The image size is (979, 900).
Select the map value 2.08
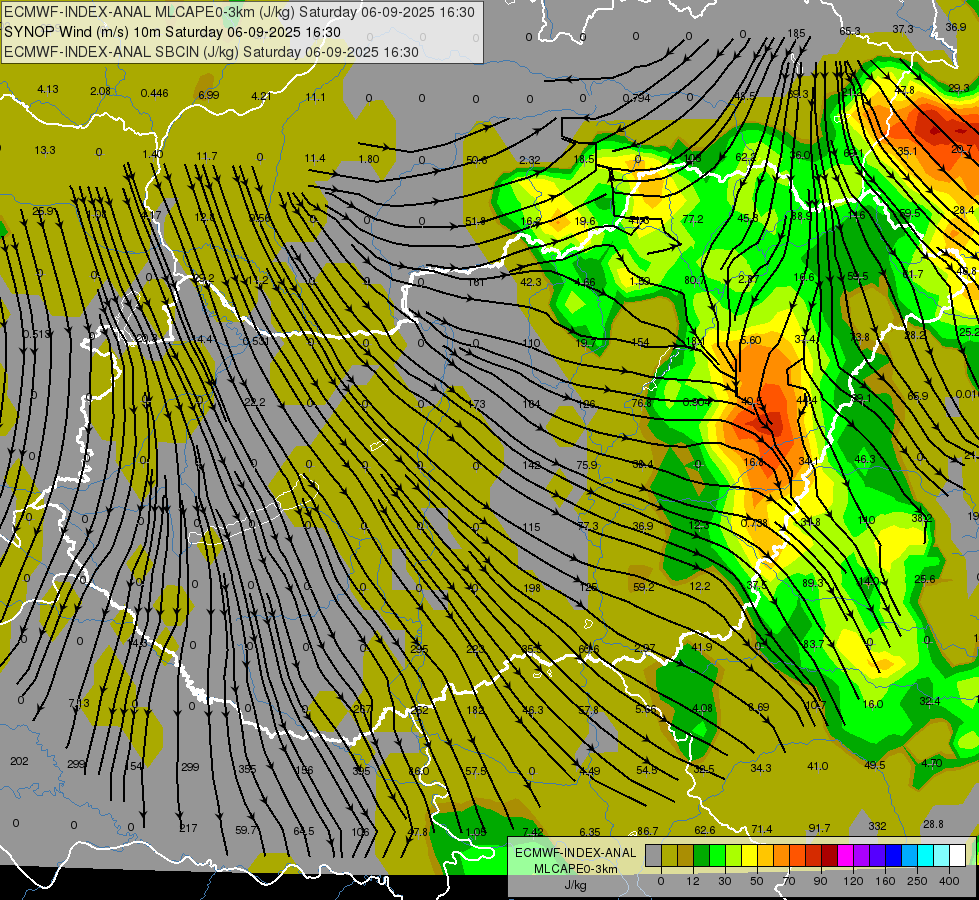101,91
